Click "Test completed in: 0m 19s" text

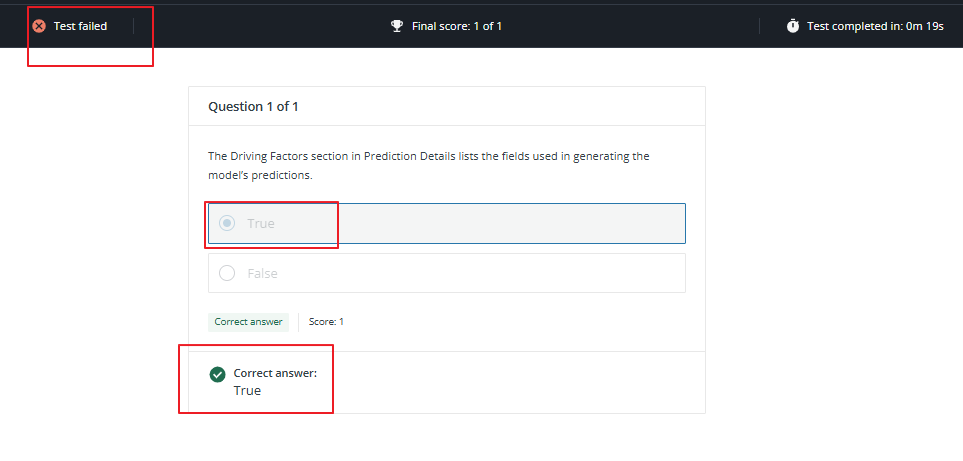[875, 26]
